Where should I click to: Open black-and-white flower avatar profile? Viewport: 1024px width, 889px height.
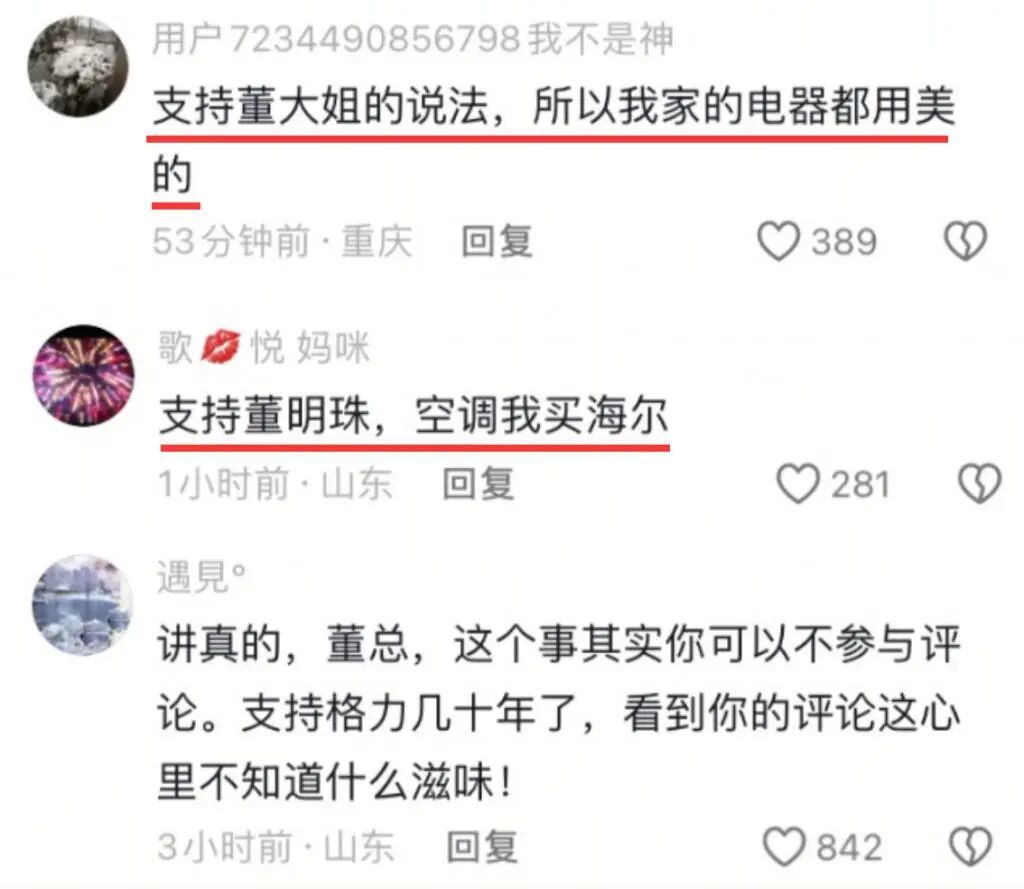78,67
